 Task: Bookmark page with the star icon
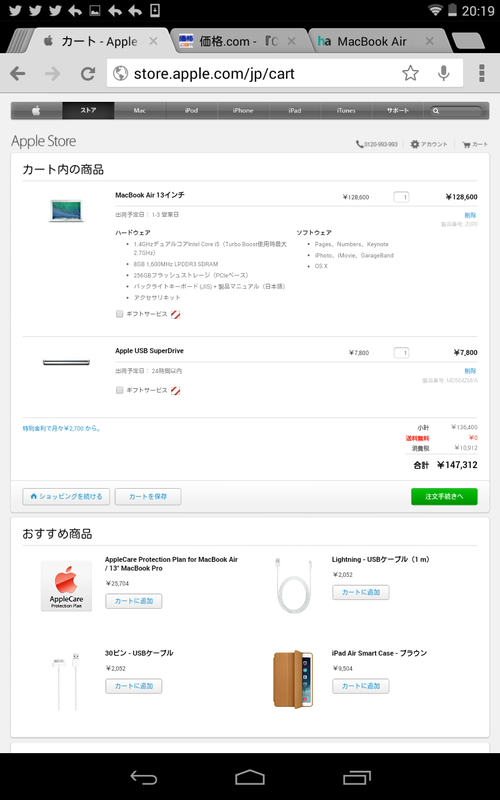(x=410, y=73)
